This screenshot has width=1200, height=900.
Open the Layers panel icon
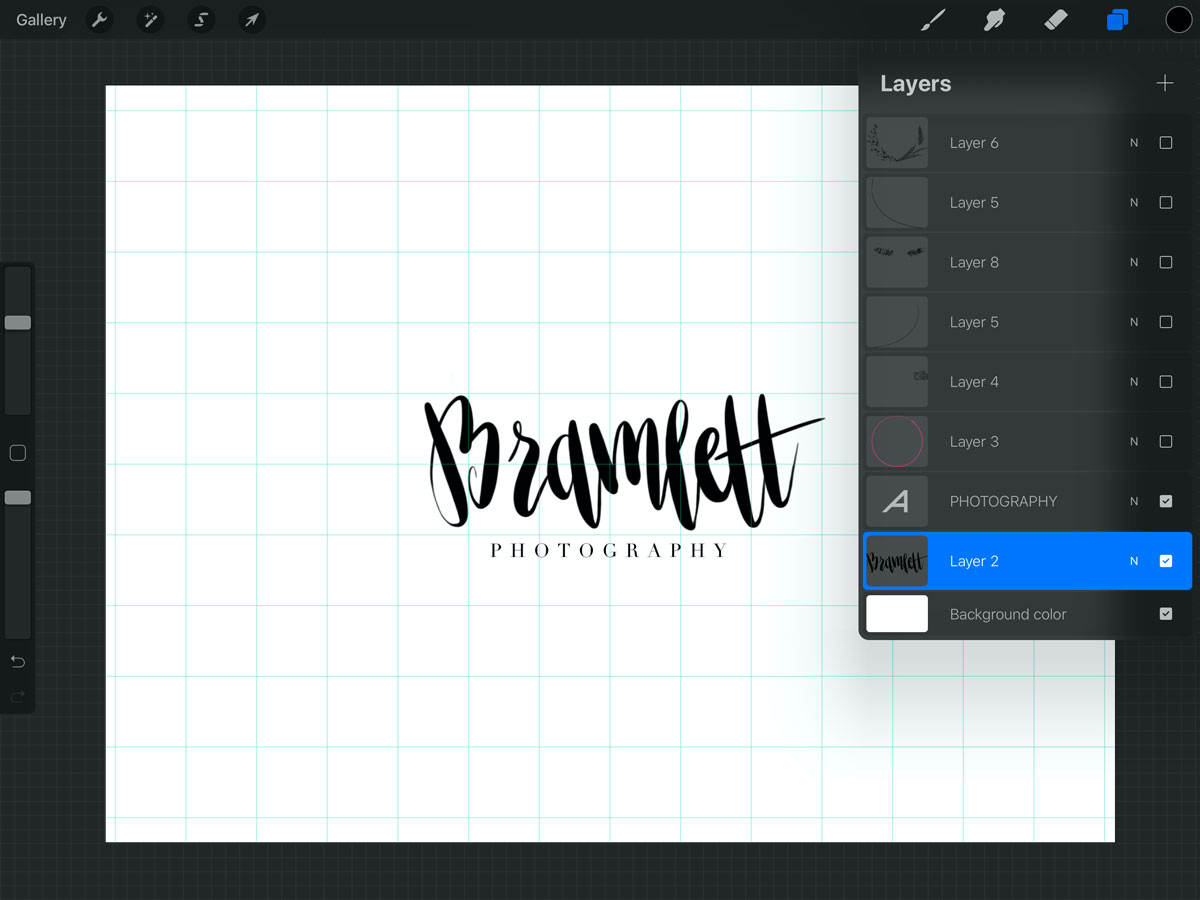pos(1117,19)
